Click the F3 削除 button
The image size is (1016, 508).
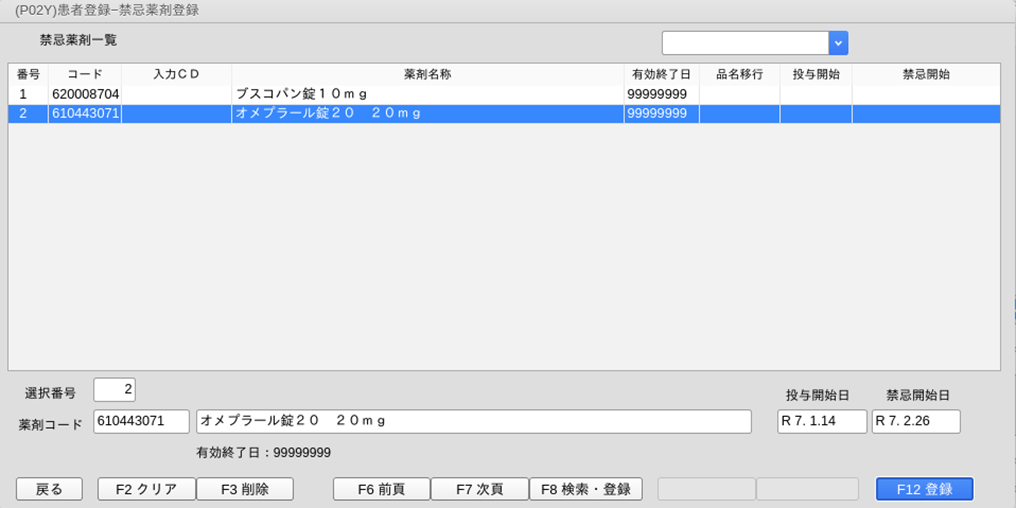[245, 489]
